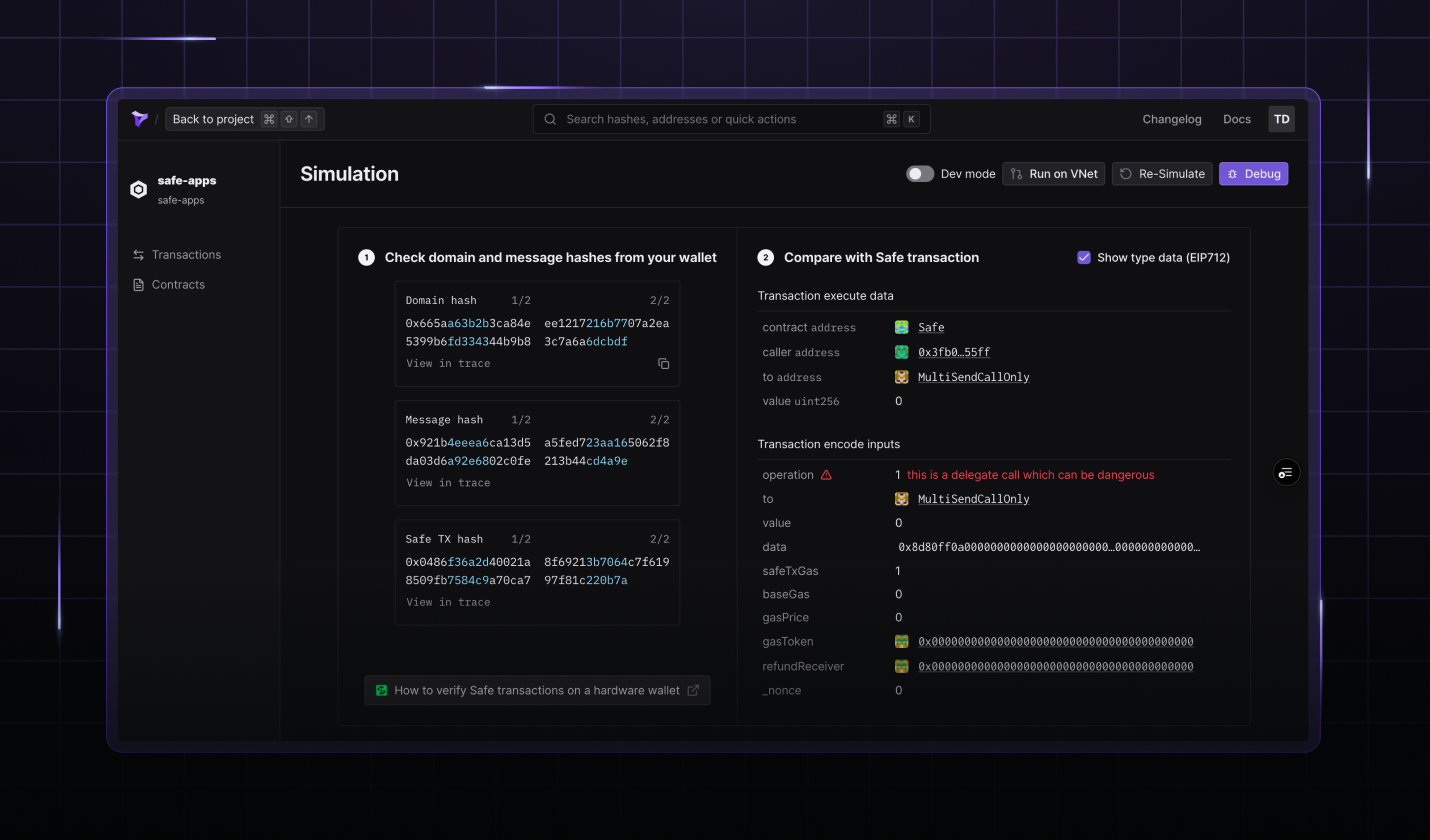Viewport: 1430px width, 840px height.
Task: Open the trace panel icon on right edge
Action: [1285, 471]
